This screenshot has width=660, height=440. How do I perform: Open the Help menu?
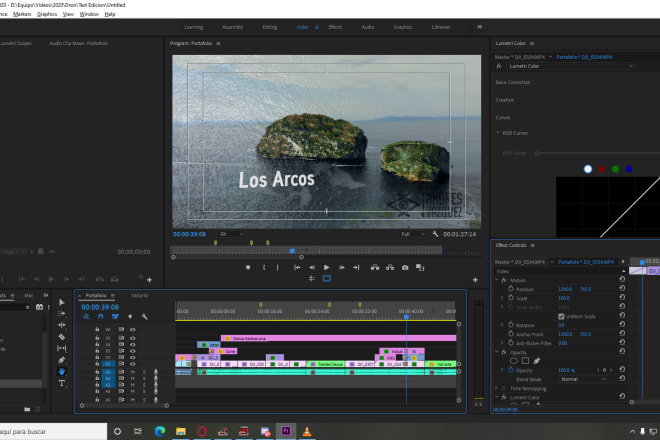tap(110, 14)
